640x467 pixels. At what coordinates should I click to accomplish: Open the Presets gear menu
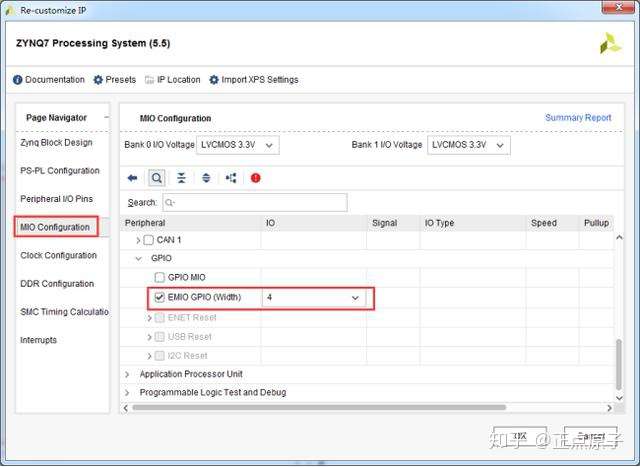pos(115,80)
